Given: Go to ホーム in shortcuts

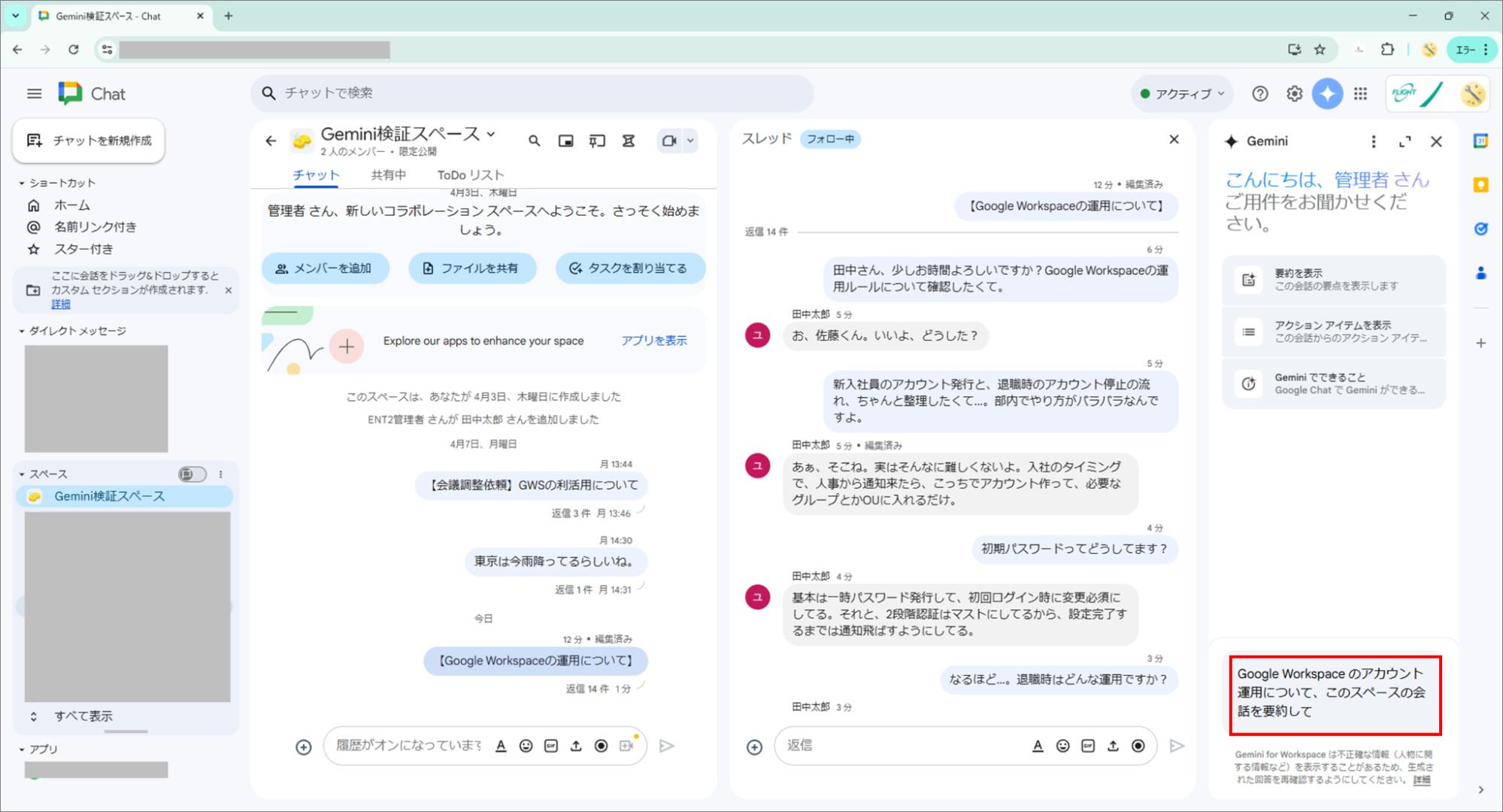Looking at the screenshot, I should [72, 205].
